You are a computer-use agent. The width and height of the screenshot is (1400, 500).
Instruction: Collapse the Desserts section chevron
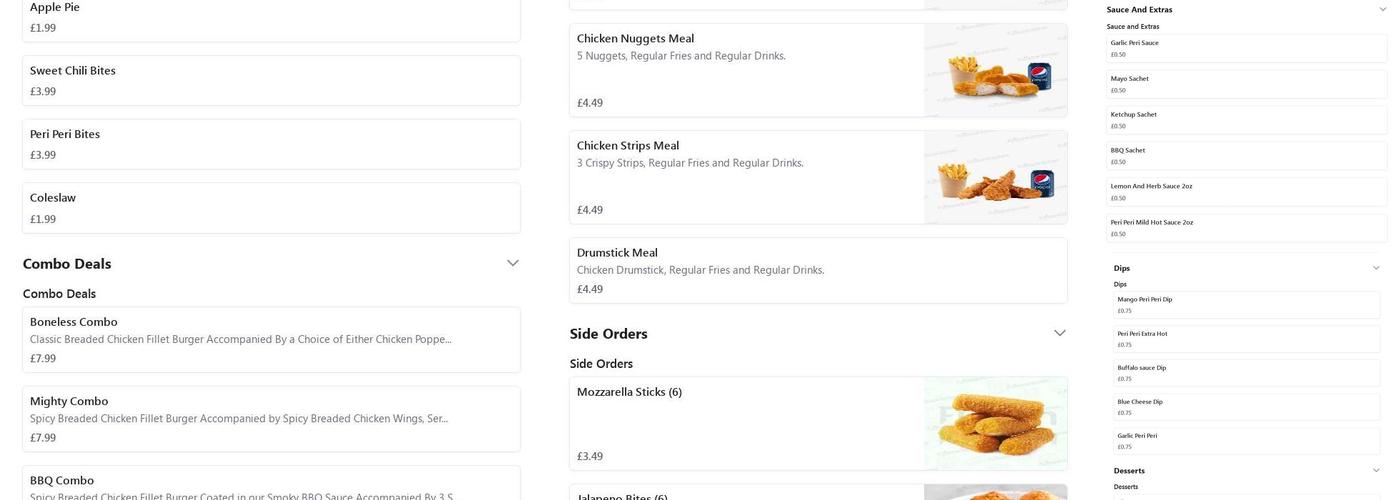(1376, 470)
